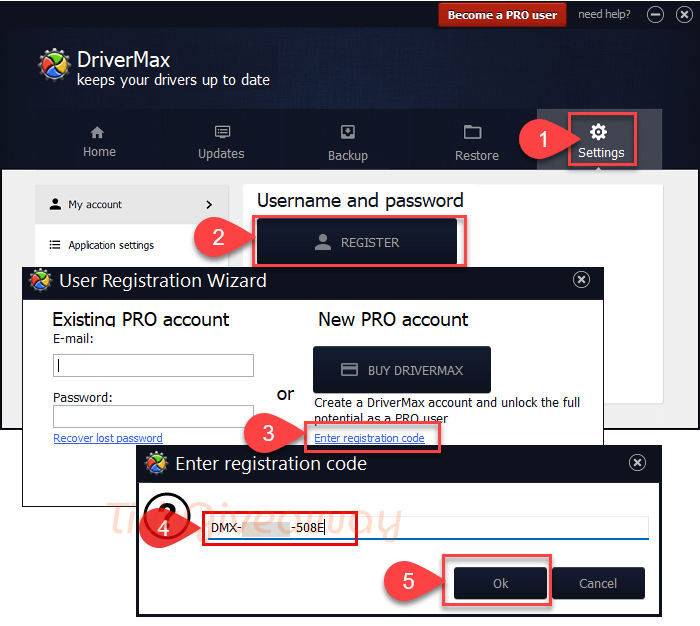This screenshot has height=626, width=700.
Task: Minimize the DriverMax main window
Action: [655, 15]
